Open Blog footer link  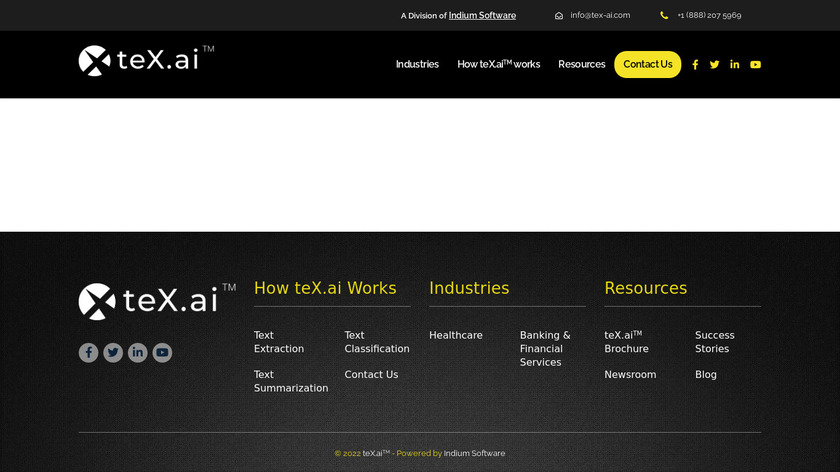[706, 374]
